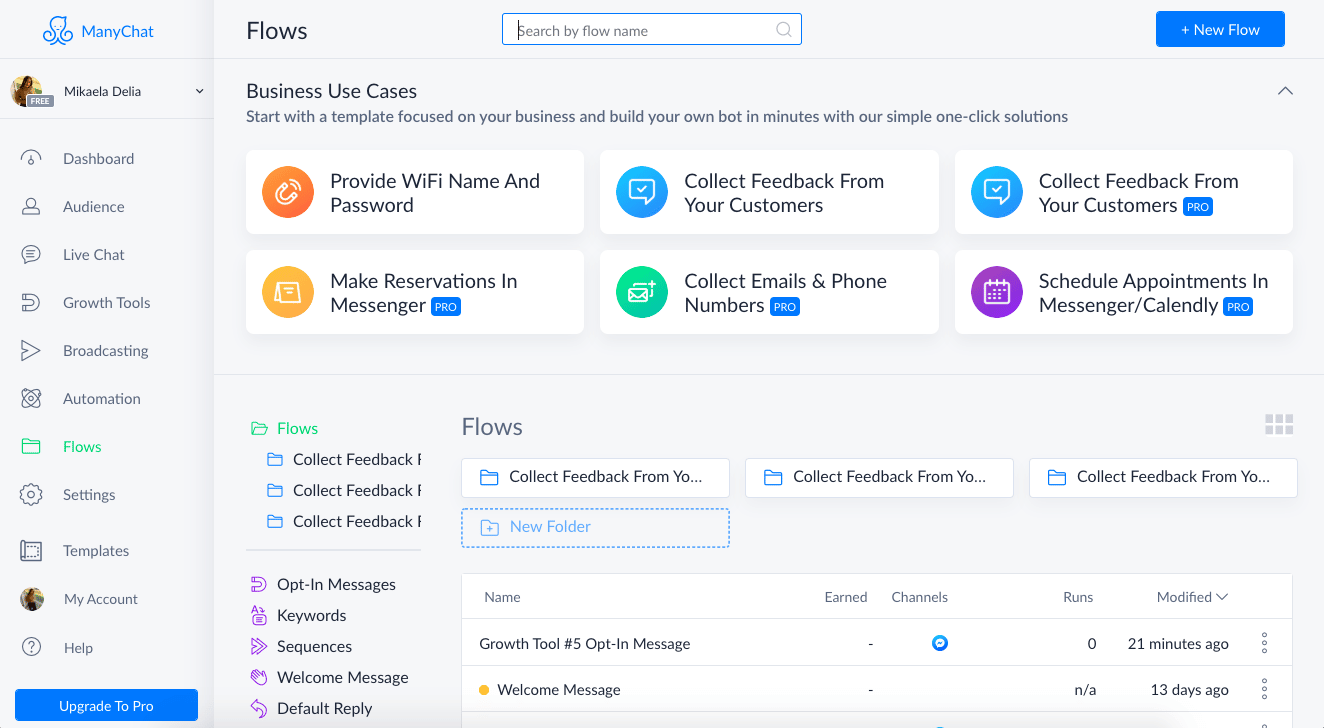
Task: Click Mikaela Delia profile avatar
Action: coord(26,91)
